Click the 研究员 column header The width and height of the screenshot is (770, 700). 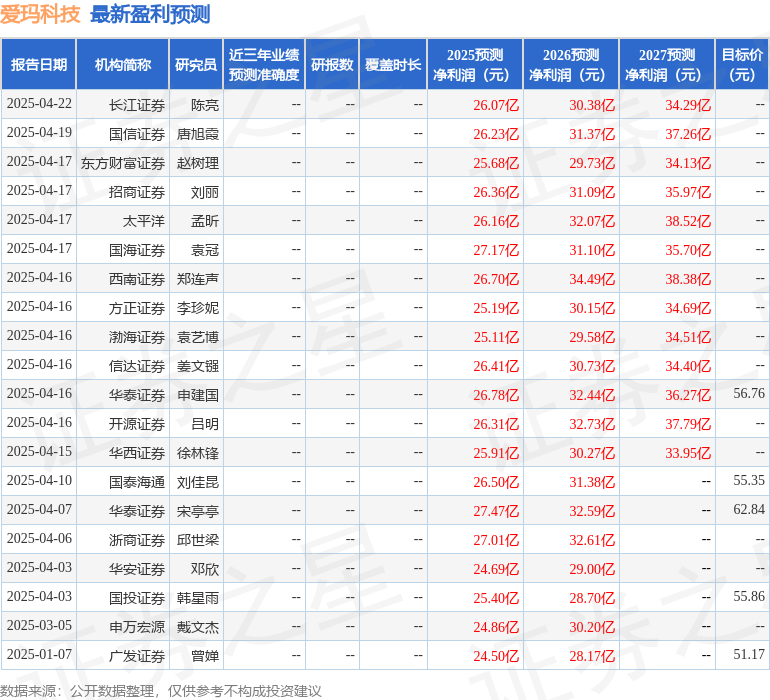pyautogui.click(x=196, y=64)
